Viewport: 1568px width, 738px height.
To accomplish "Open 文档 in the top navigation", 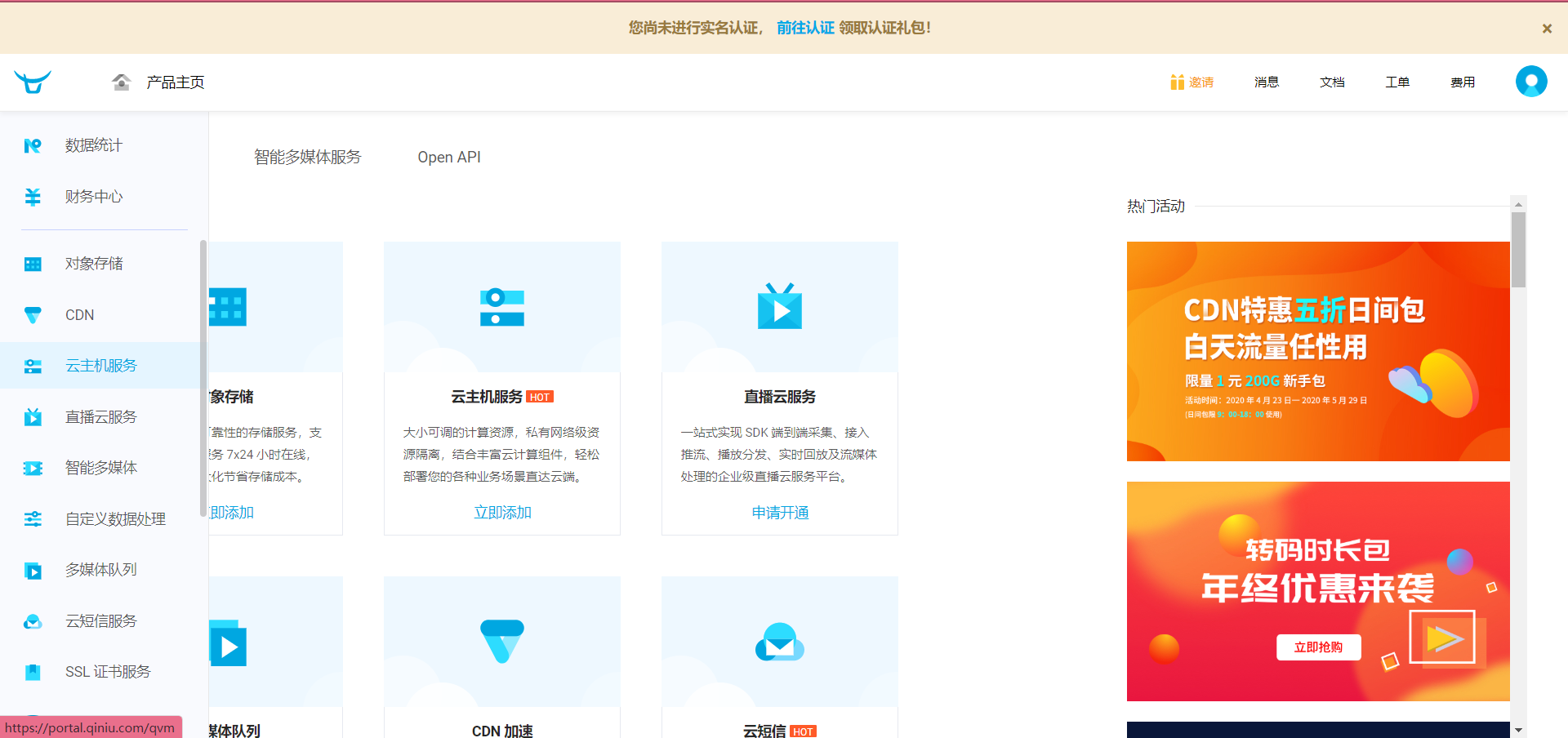I will click(1332, 82).
